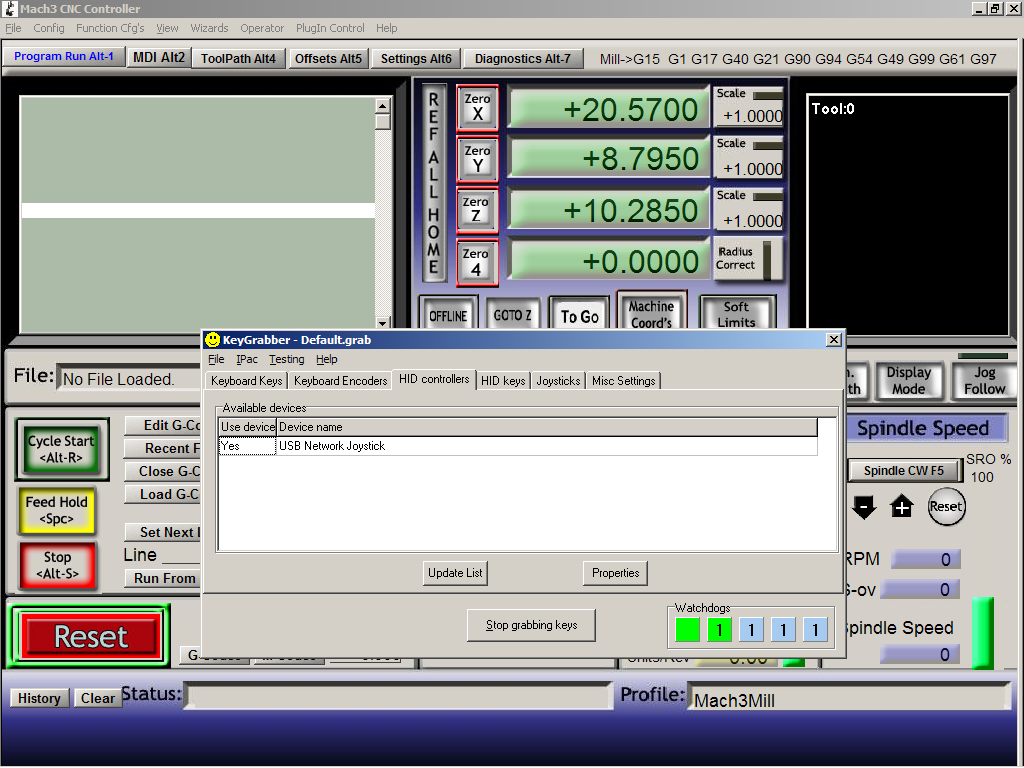Click the Device name column header
Image resolution: width=1024 pixels, height=768 pixels.
point(547,427)
